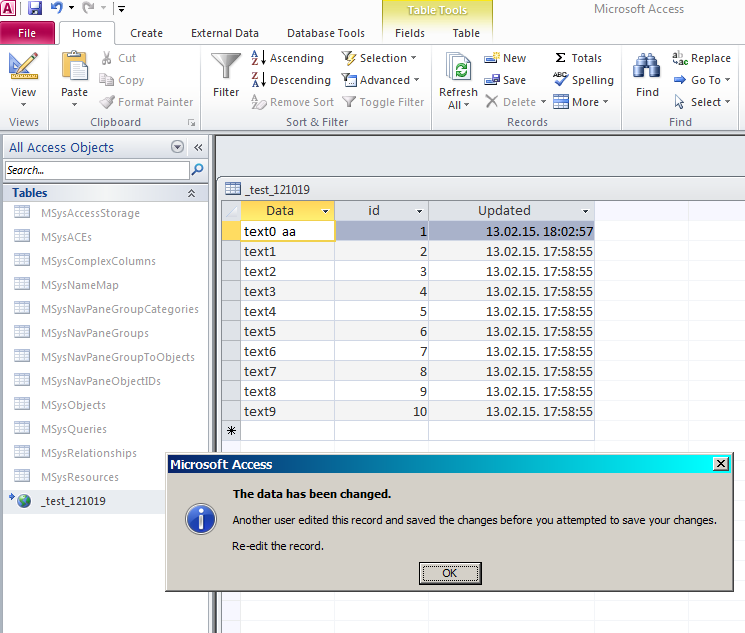Sort the column Descending
The width and height of the screenshot is (745, 633).
pos(291,80)
